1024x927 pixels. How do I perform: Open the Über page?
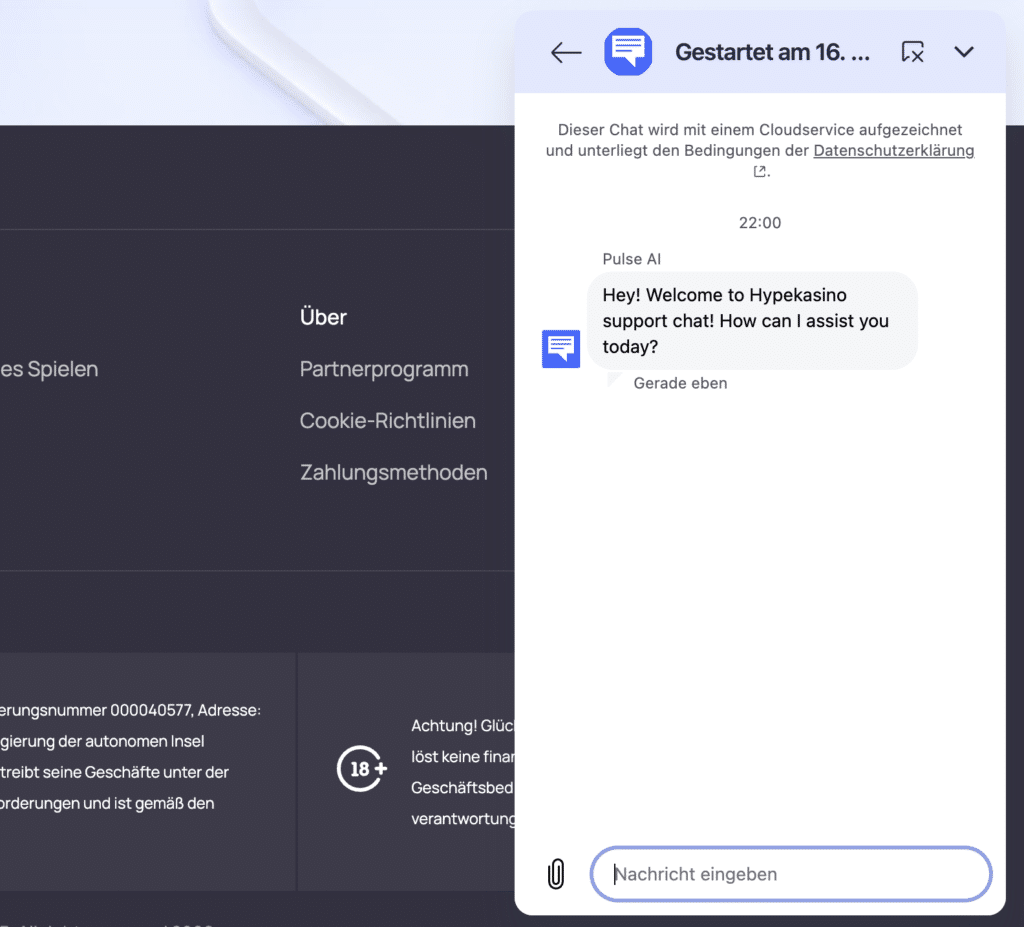click(x=322, y=317)
